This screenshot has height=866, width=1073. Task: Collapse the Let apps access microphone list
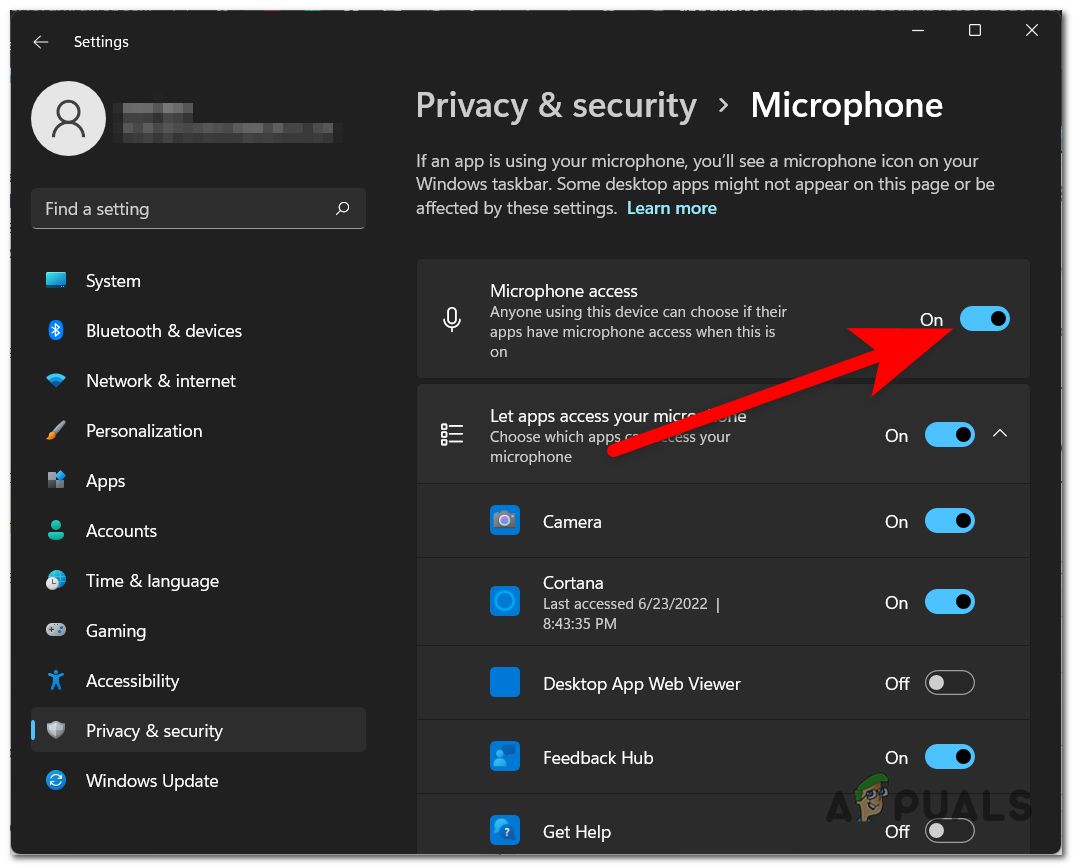point(1000,434)
